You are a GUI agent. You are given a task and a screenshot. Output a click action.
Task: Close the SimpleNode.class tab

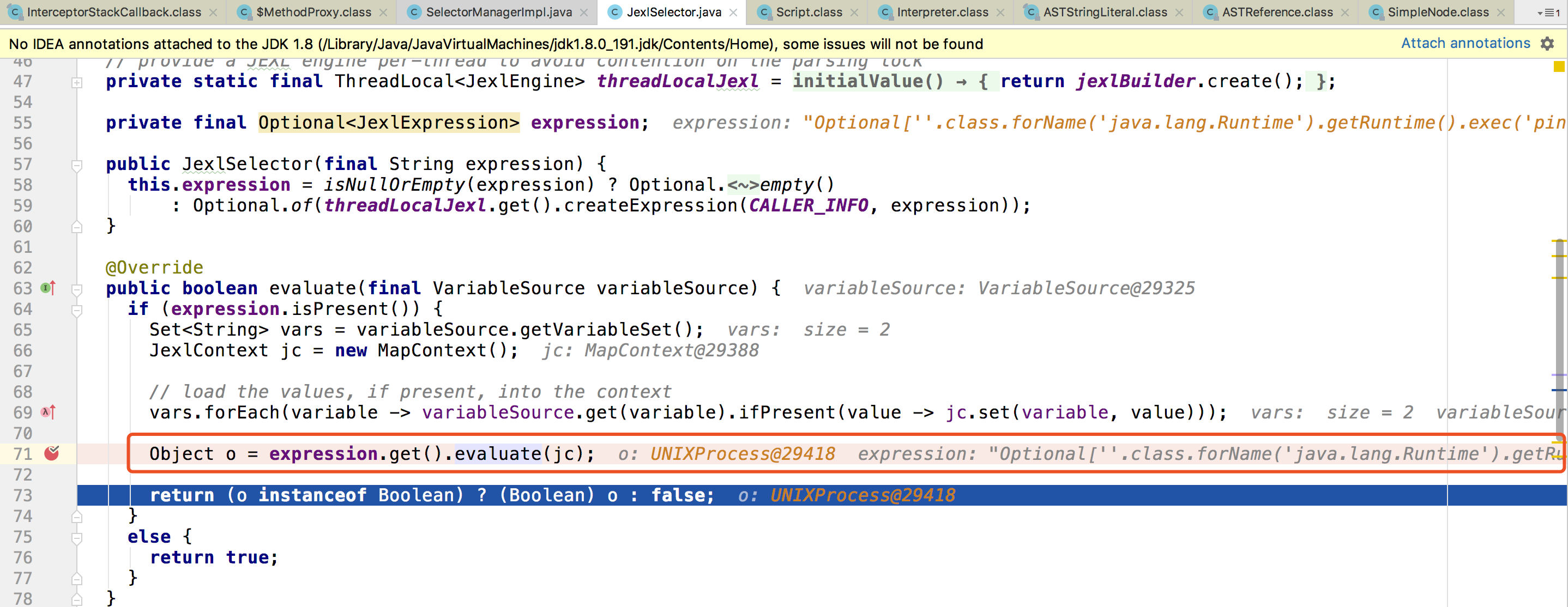pos(1500,13)
